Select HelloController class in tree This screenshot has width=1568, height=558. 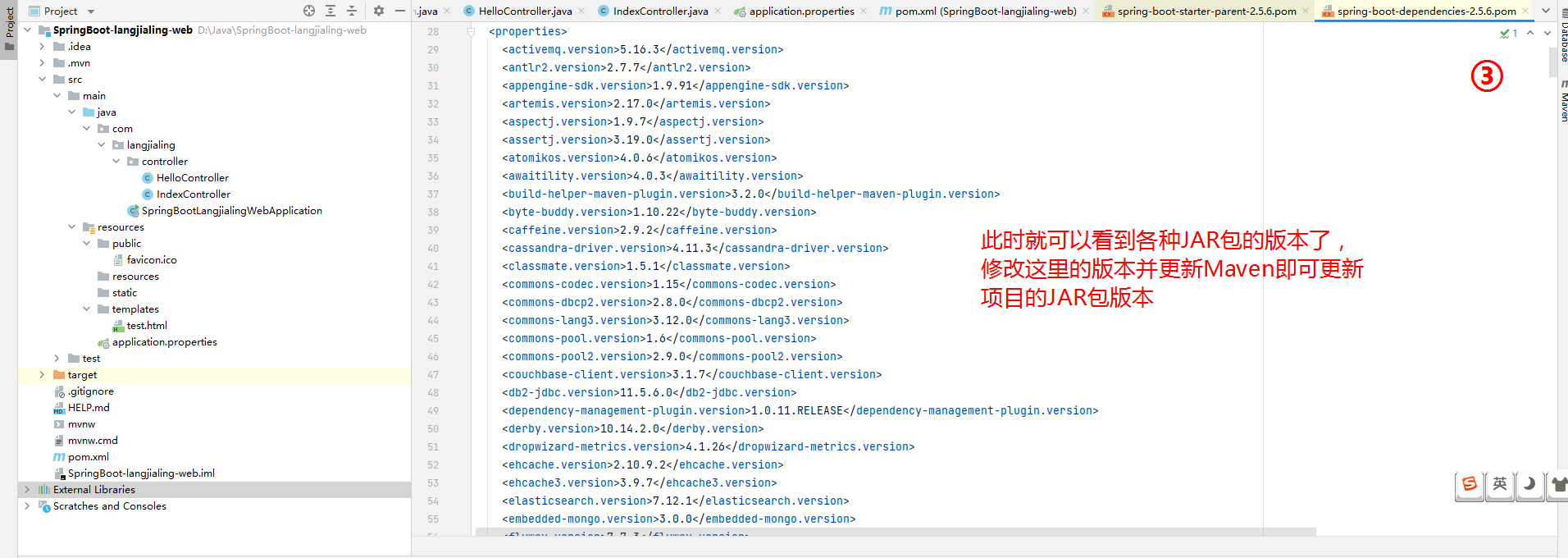point(192,178)
